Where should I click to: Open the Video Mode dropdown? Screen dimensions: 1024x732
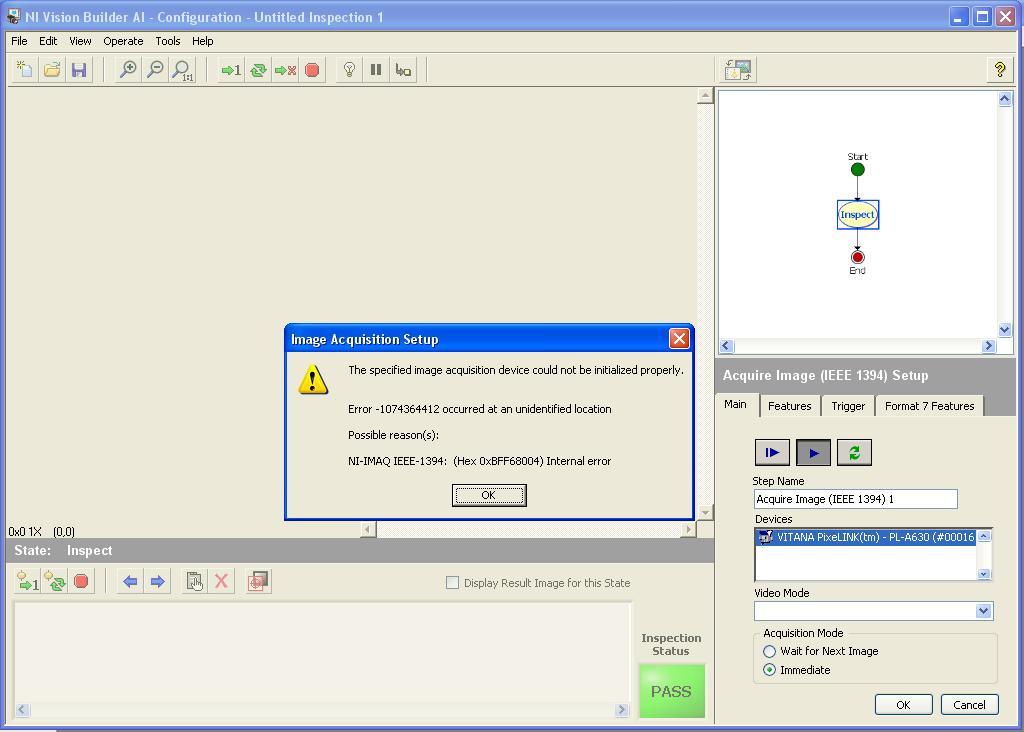(x=984, y=611)
